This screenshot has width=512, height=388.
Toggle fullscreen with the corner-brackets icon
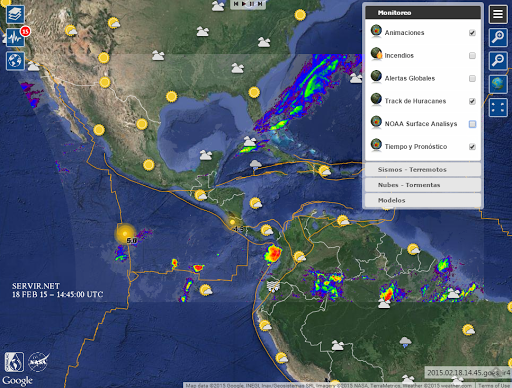pos(498,107)
